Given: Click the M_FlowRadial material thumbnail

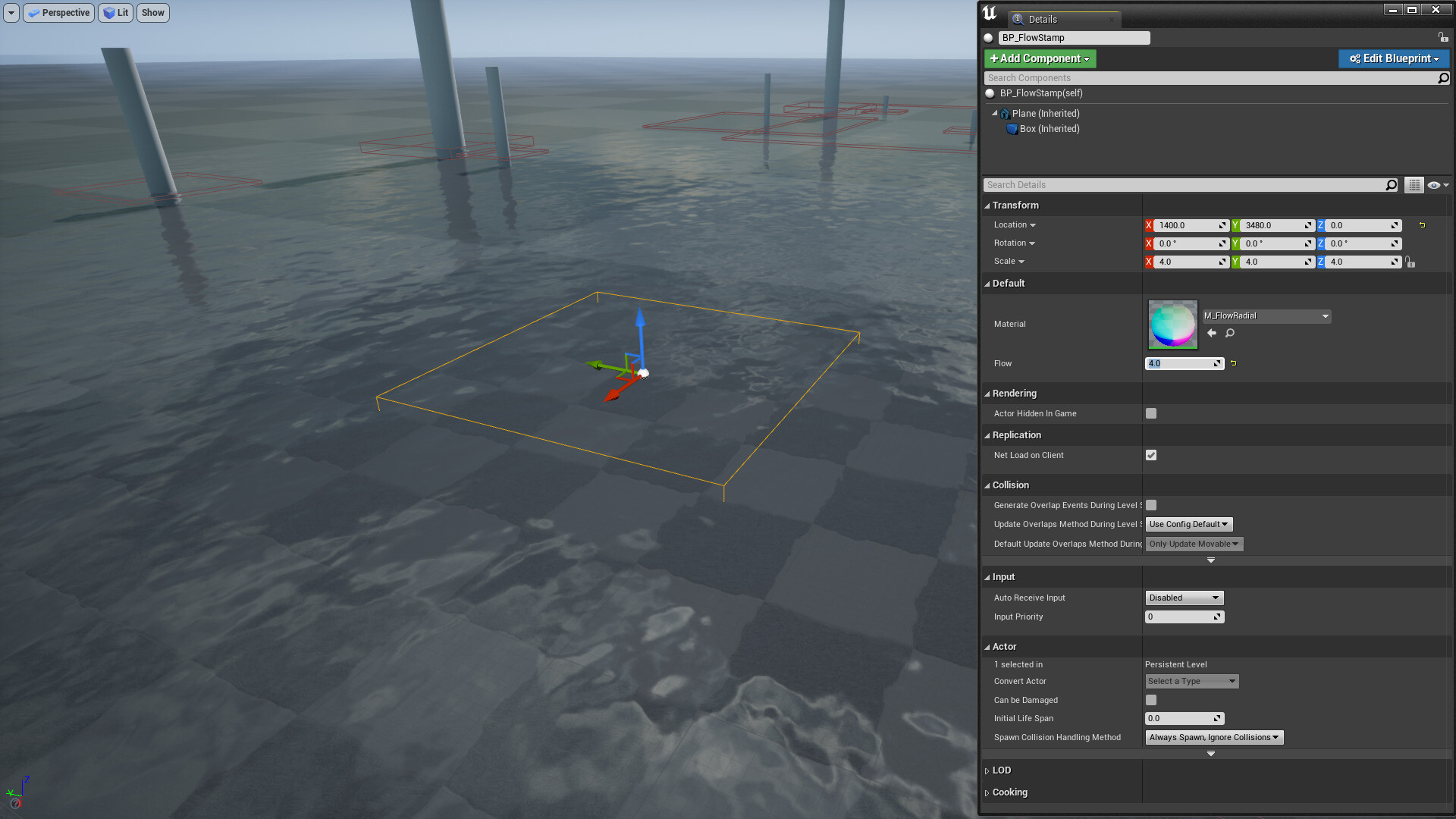Looking at the screenshot, I should tap(1172, 324).
